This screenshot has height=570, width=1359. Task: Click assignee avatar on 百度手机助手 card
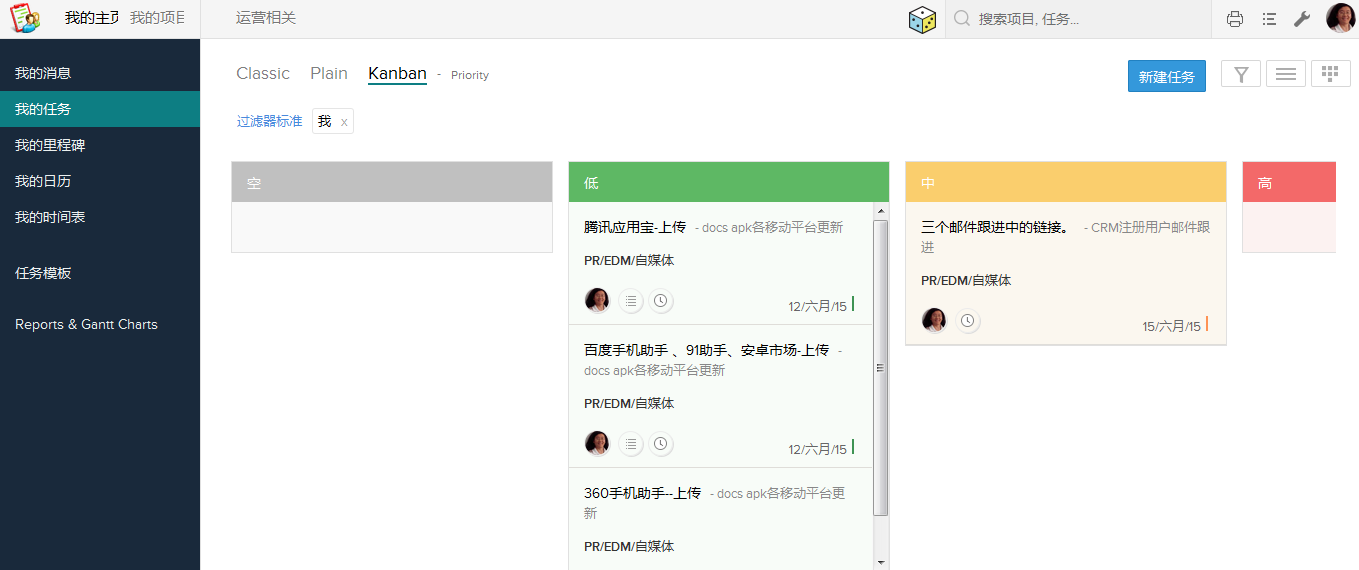coord(597,443)
